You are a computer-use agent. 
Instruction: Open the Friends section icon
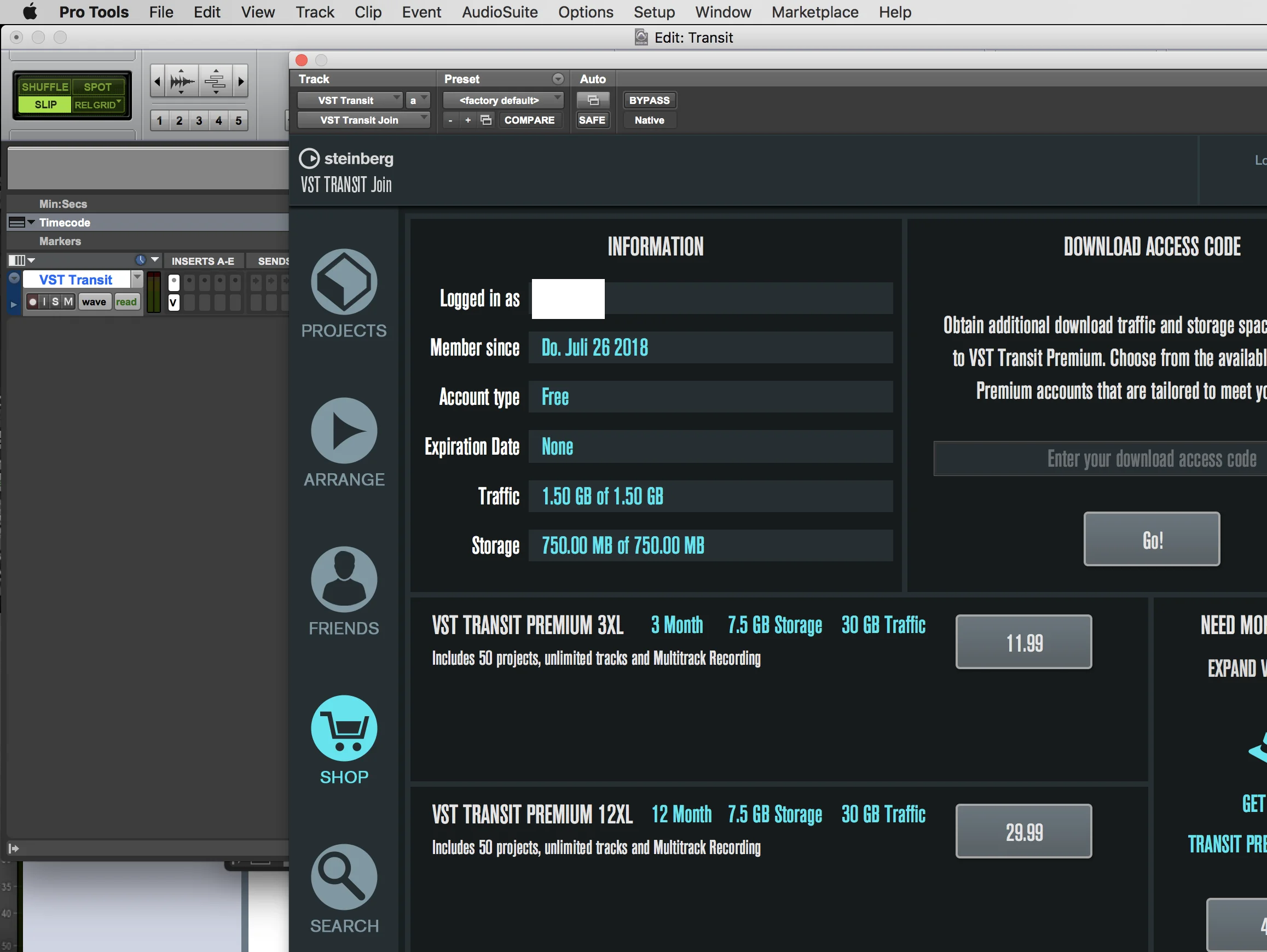(344, 579)
